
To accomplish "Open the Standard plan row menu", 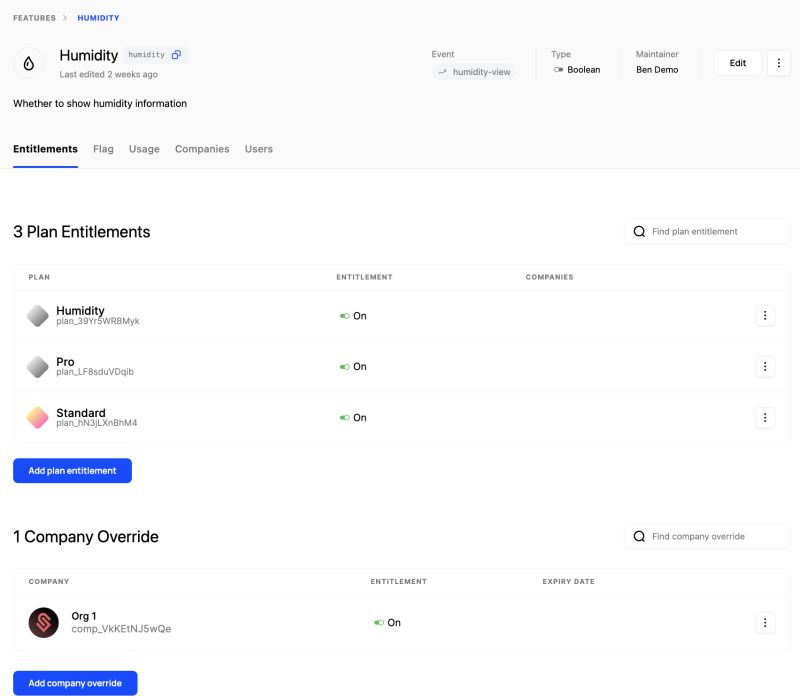I will point(765,417).
